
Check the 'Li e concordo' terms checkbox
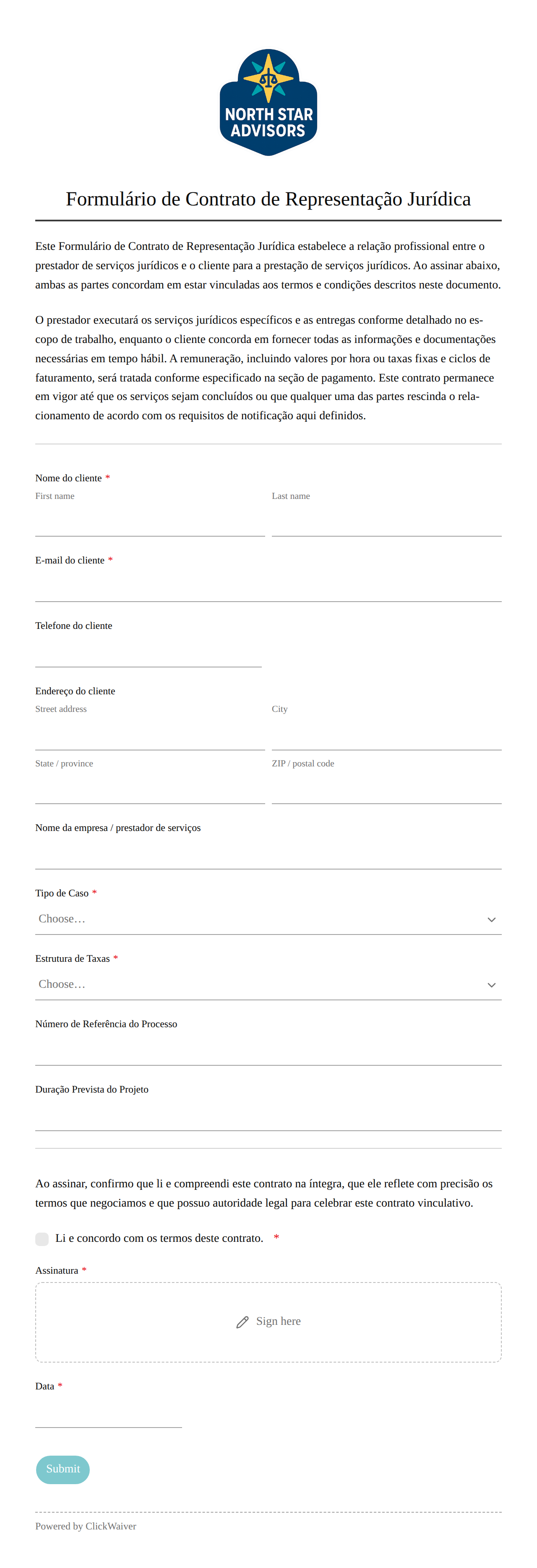coord(42,1239)
